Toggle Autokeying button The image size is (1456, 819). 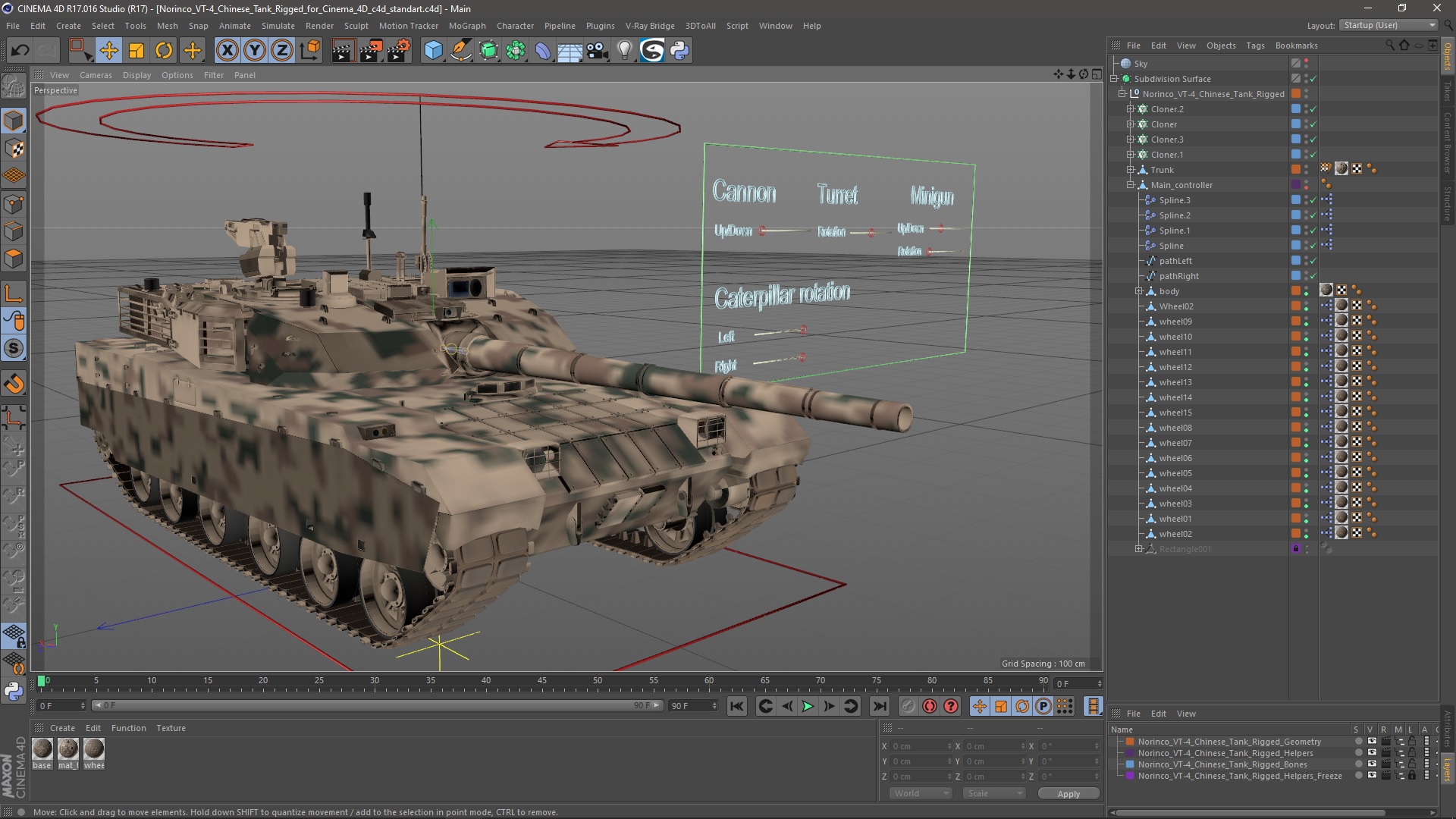pyautogui.click(x=930, y=706)
